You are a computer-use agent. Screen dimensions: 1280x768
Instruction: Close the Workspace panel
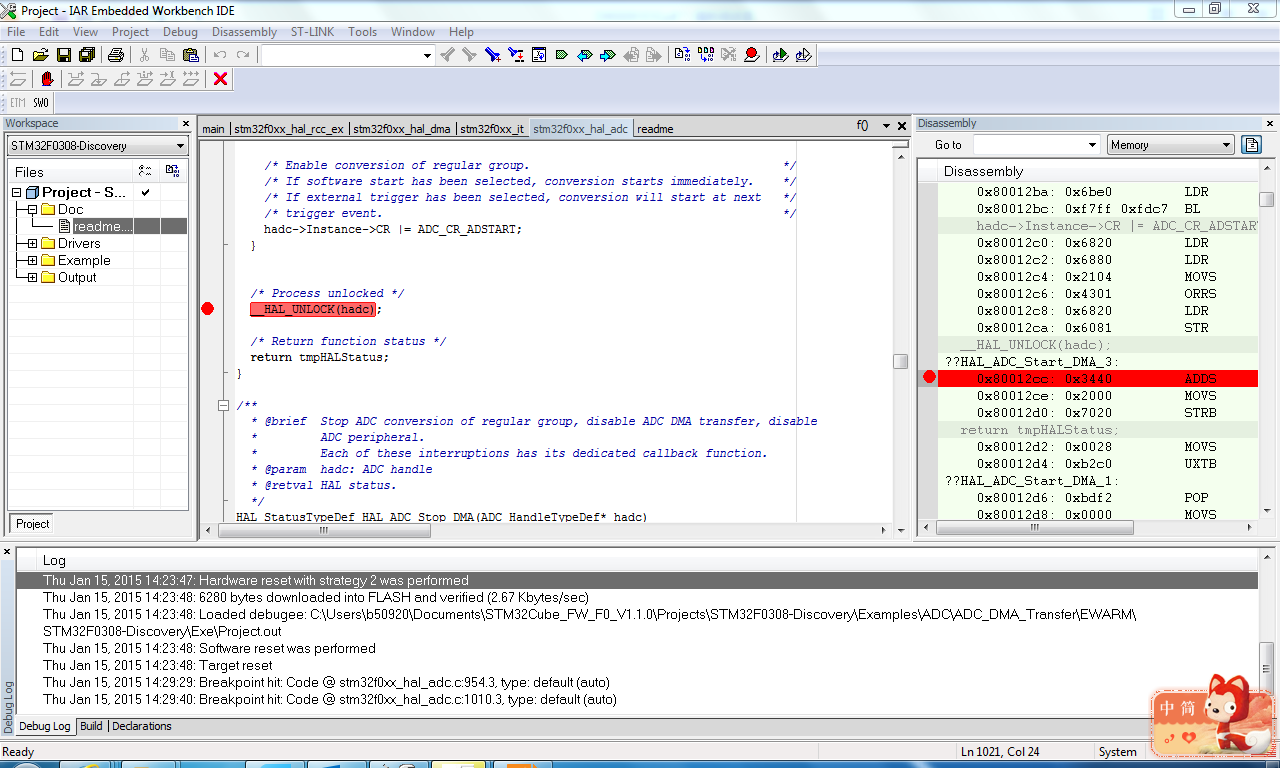pos(185,124)
